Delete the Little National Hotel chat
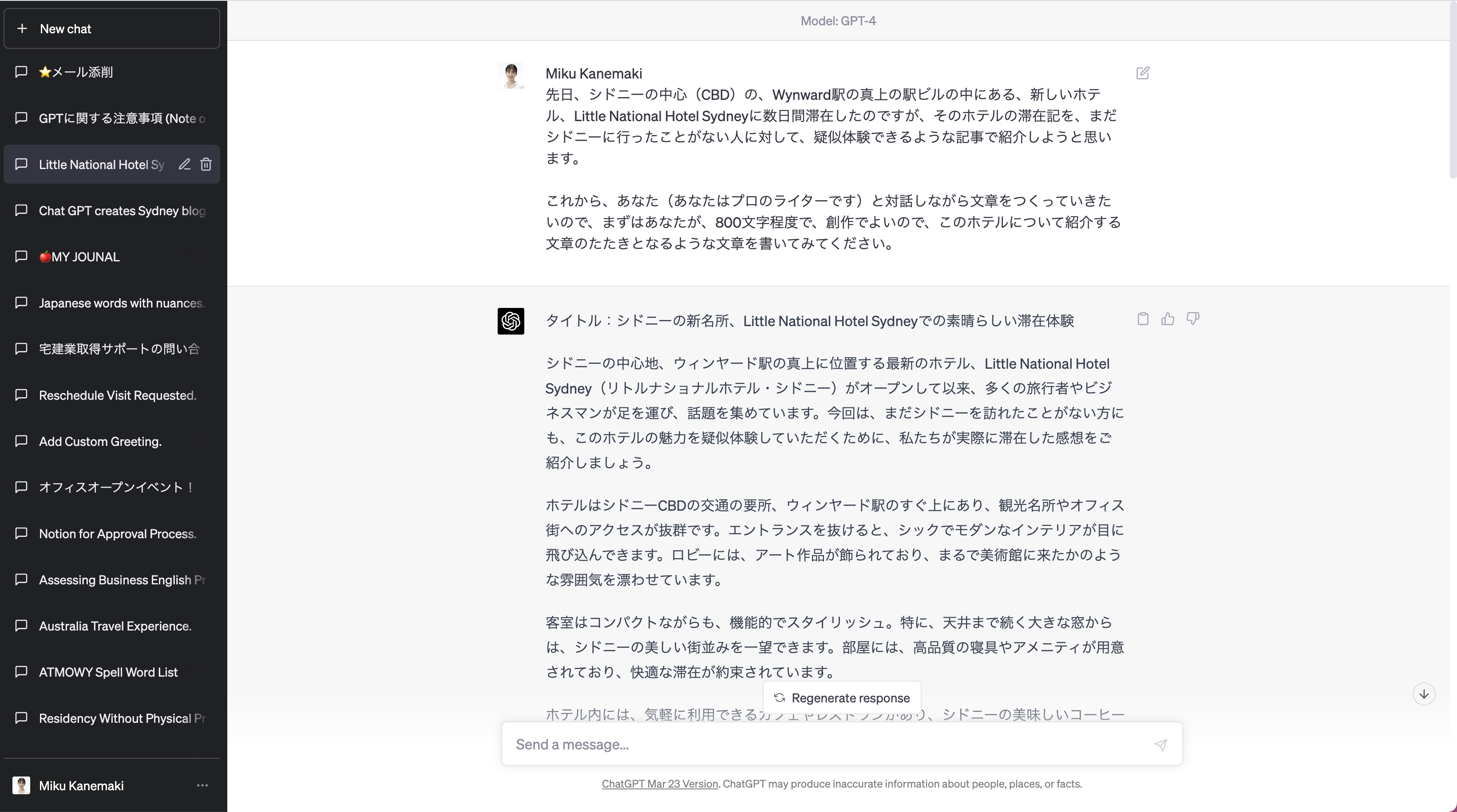1457x812 pixels. (206, 165)
